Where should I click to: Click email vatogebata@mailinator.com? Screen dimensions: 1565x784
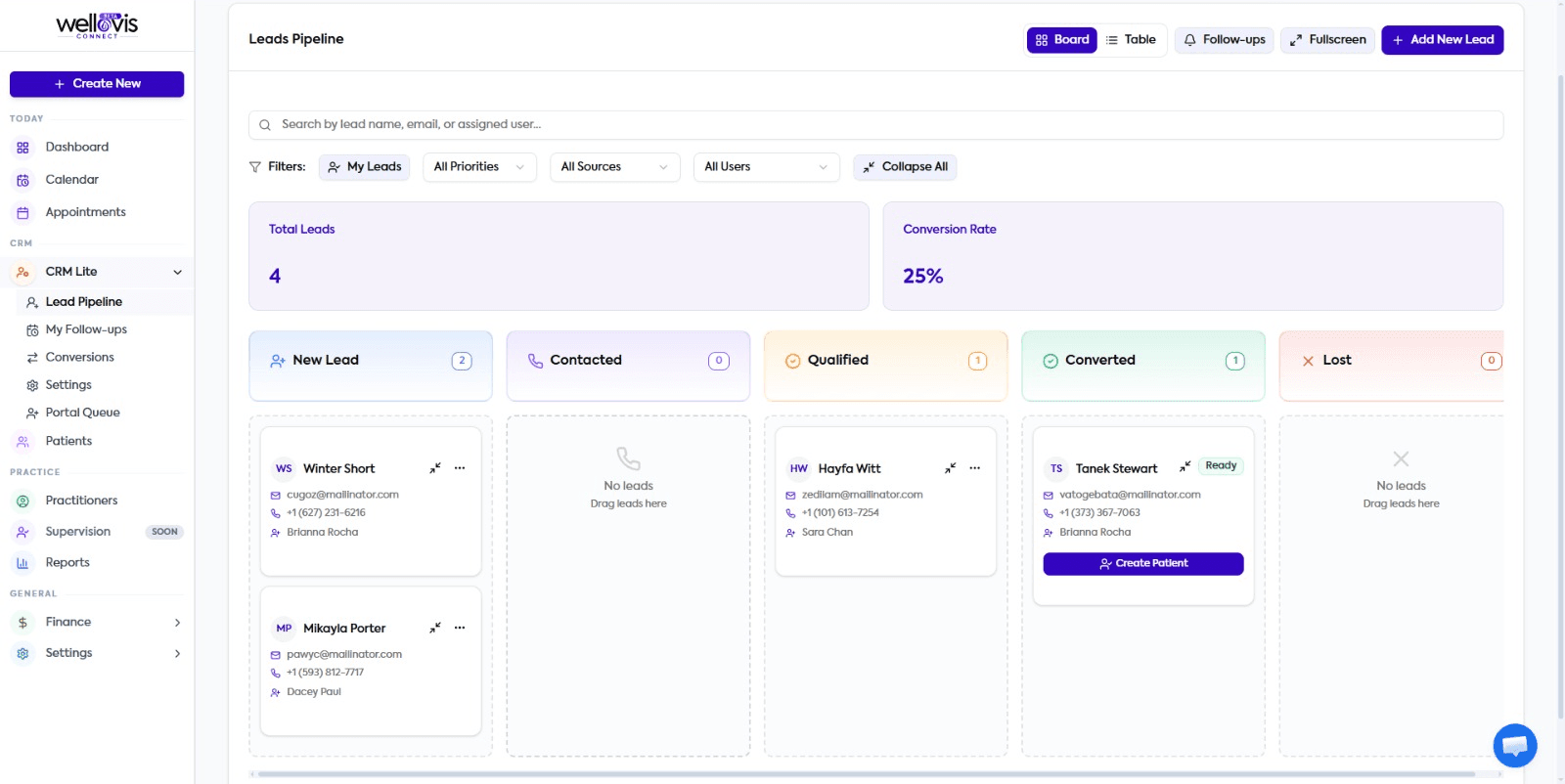click(x=1130, y=495)
